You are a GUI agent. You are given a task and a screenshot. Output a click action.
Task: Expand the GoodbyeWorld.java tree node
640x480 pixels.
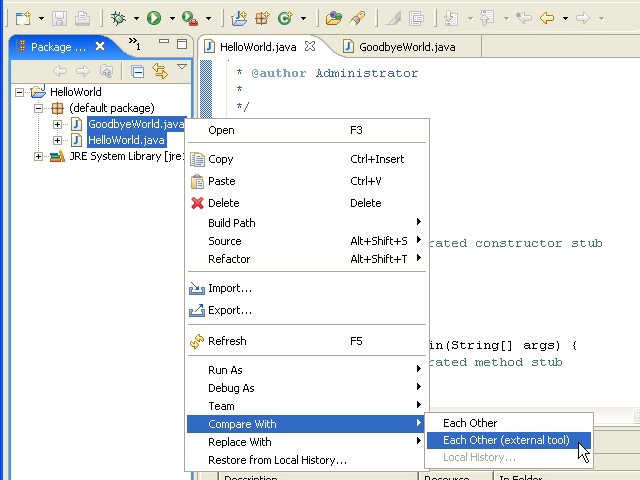coord(57,124)
